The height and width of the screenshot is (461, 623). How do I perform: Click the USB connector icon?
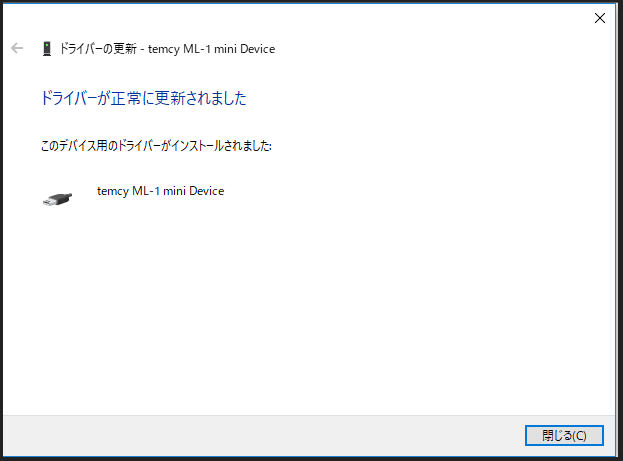(58, 199)
